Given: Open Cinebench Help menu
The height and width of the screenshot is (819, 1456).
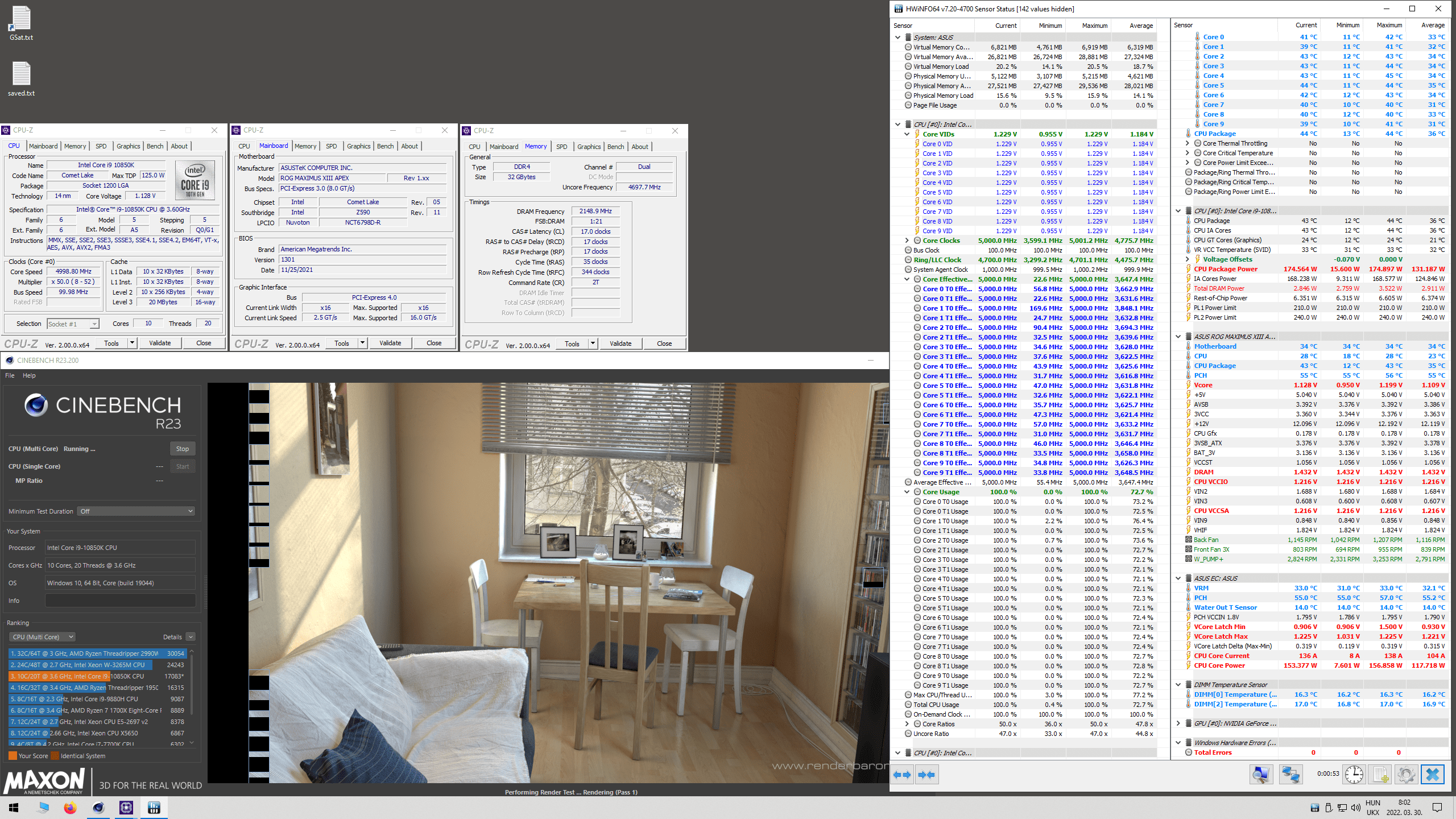Looking at the screenshot, I should (x=29, y=375).
